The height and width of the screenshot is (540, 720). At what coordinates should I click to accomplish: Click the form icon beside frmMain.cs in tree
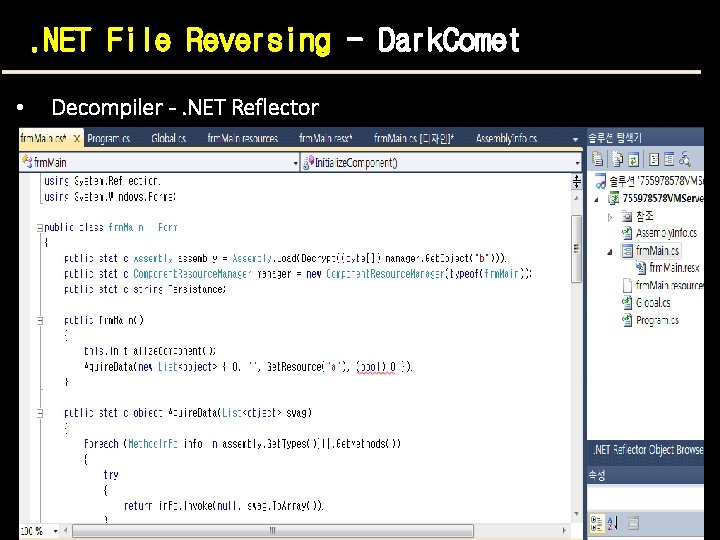point(627,251)
